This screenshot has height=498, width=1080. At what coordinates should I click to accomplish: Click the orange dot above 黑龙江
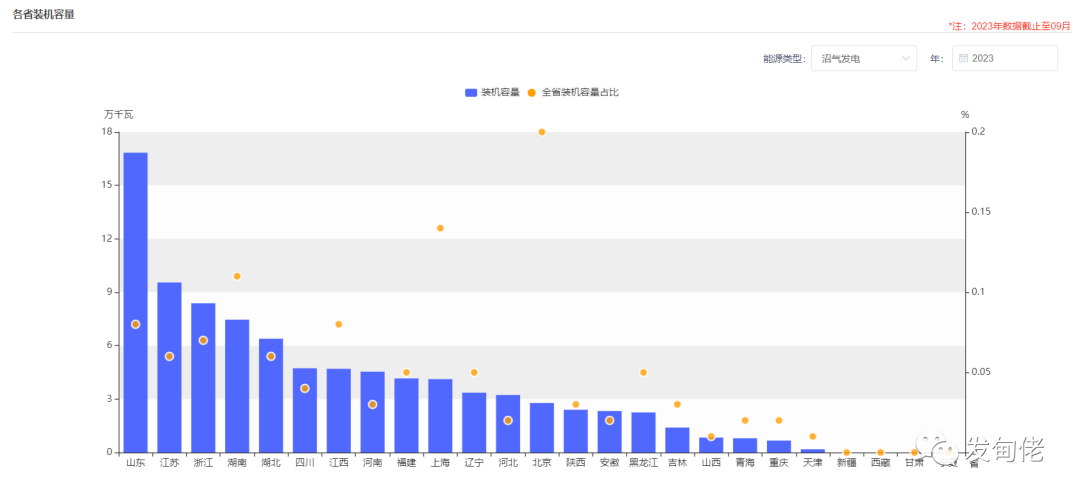[643, 372]
